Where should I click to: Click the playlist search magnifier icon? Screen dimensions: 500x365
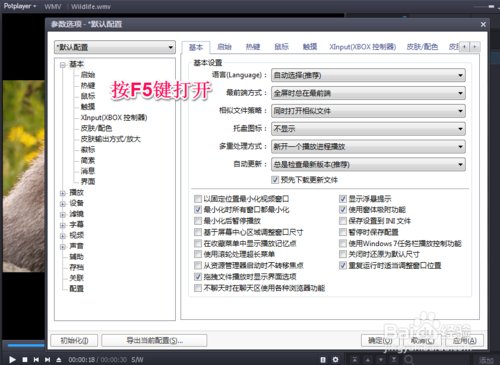[x=409, y=360]
